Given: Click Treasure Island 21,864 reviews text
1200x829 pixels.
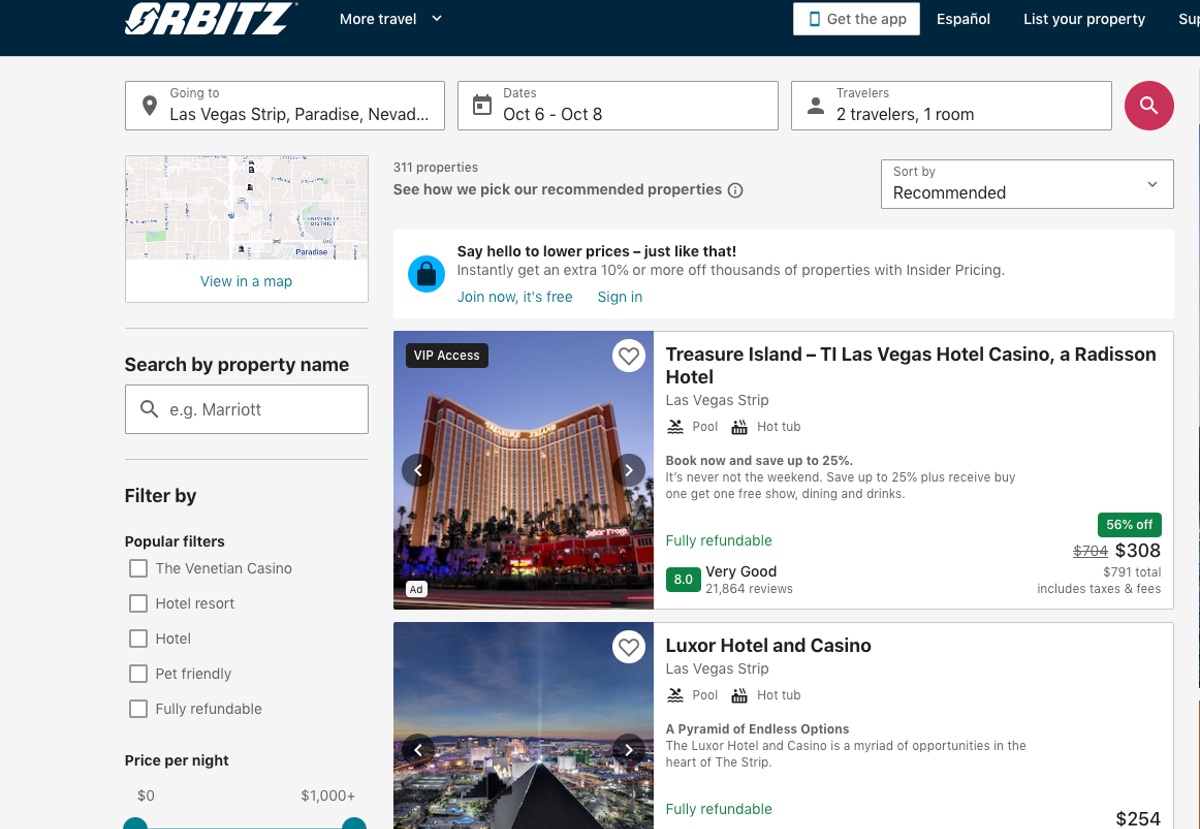Looking at the screenshot, I should [749, 589].
